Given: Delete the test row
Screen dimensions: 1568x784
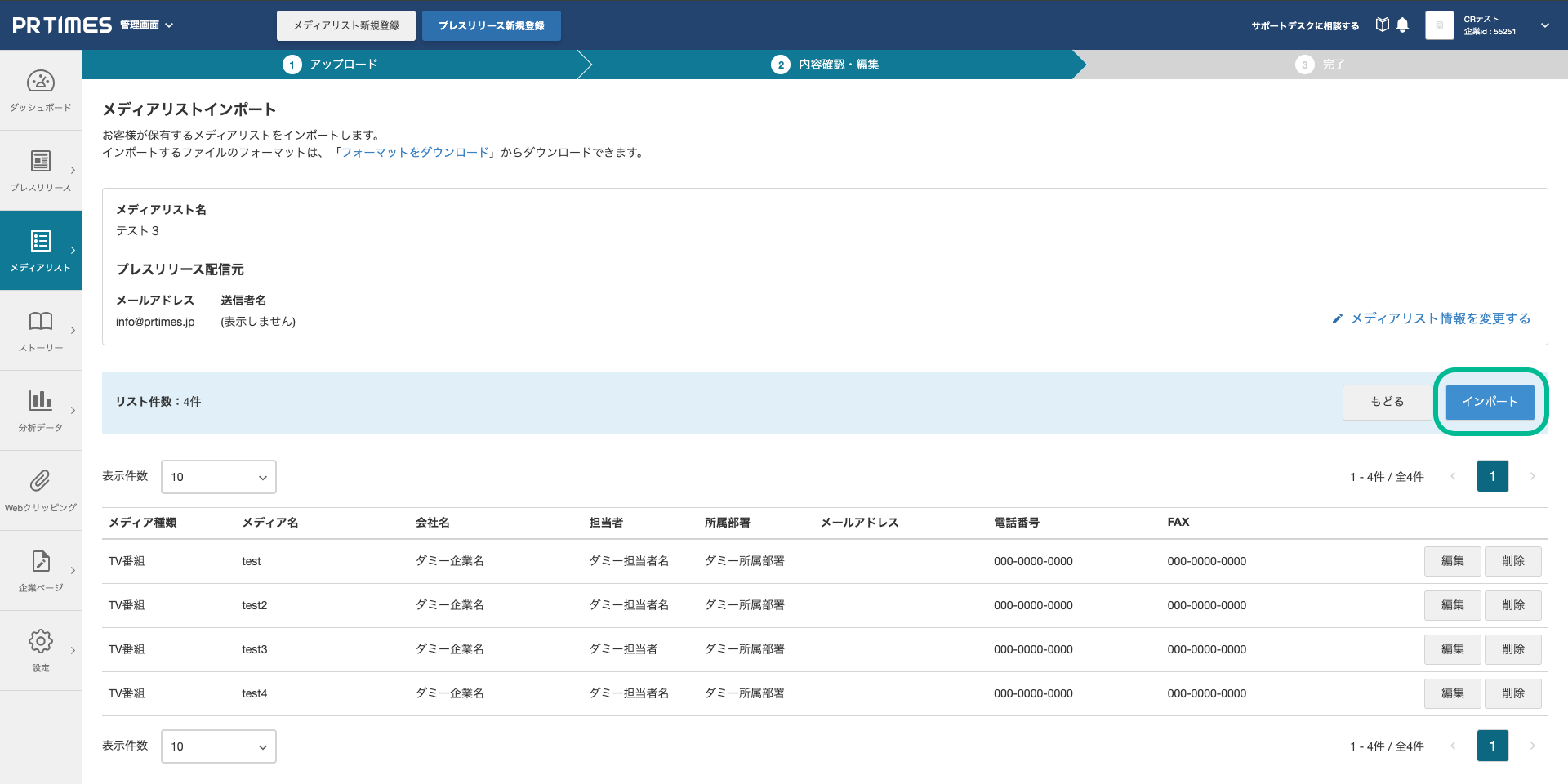Looking at the screenshot, I should 1512,561.
